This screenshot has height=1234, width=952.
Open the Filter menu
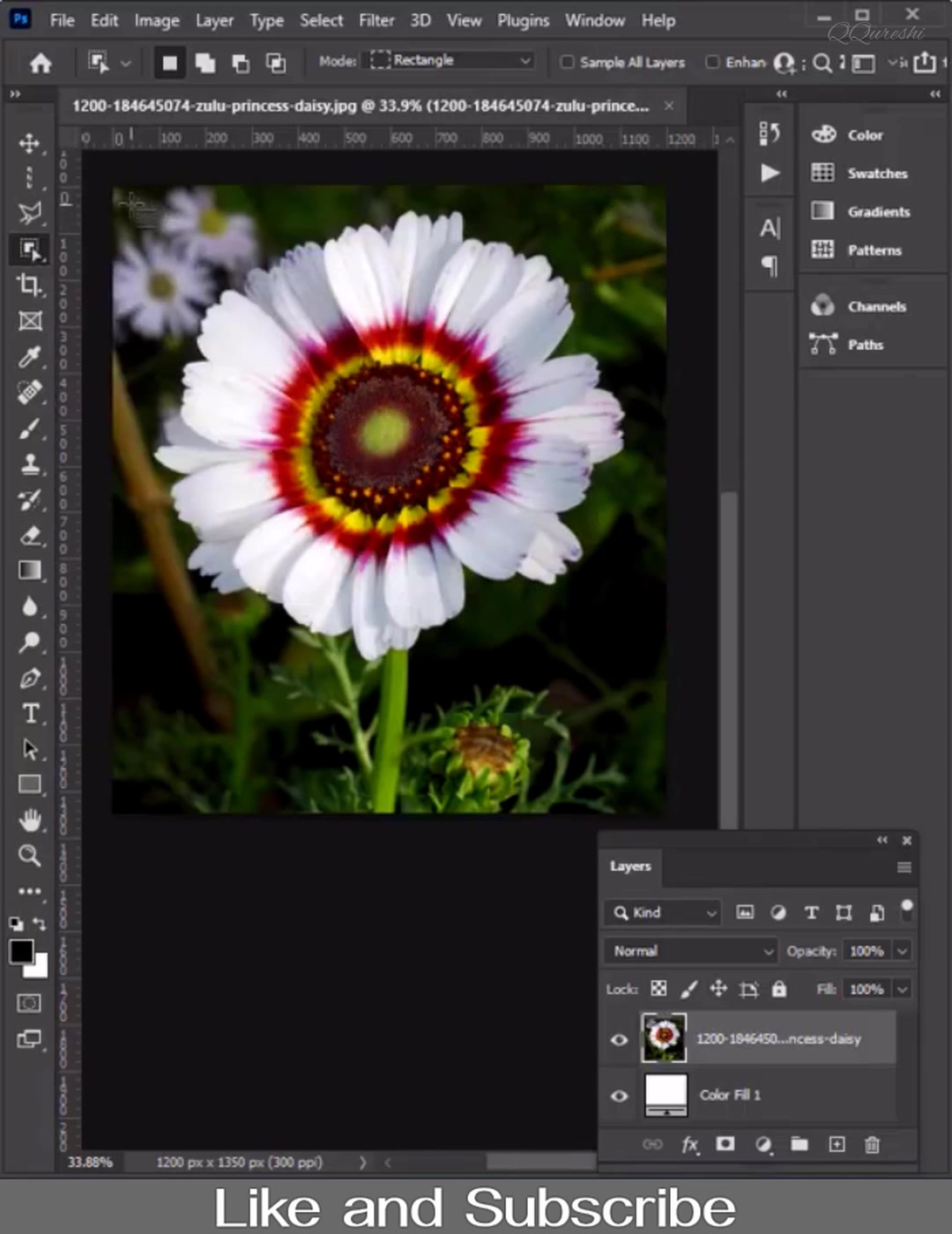(x=376, y=20)
